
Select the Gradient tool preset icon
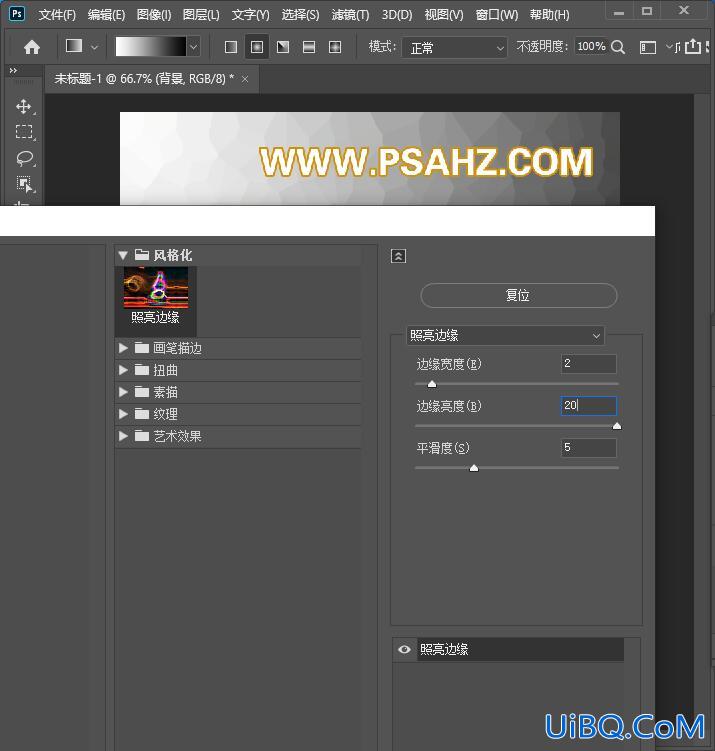(x=74, y=46)
